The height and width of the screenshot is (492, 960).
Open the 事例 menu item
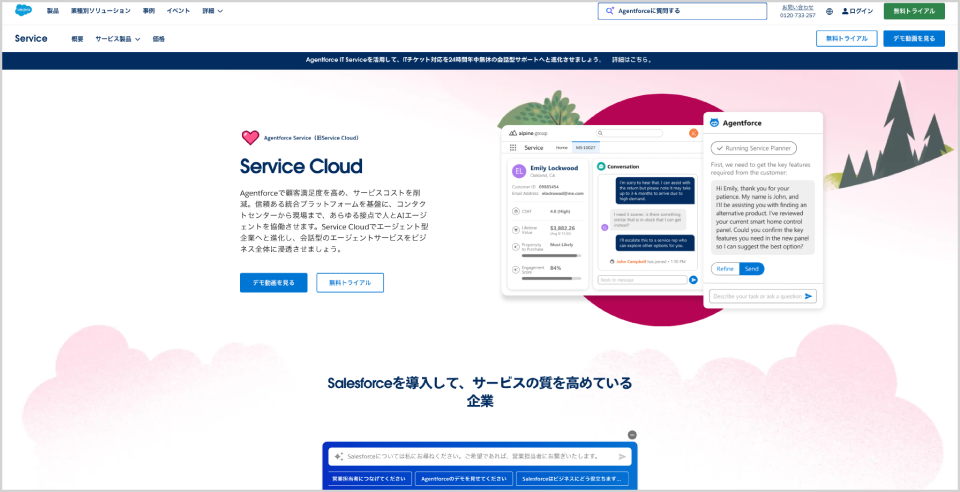point(149,11)
